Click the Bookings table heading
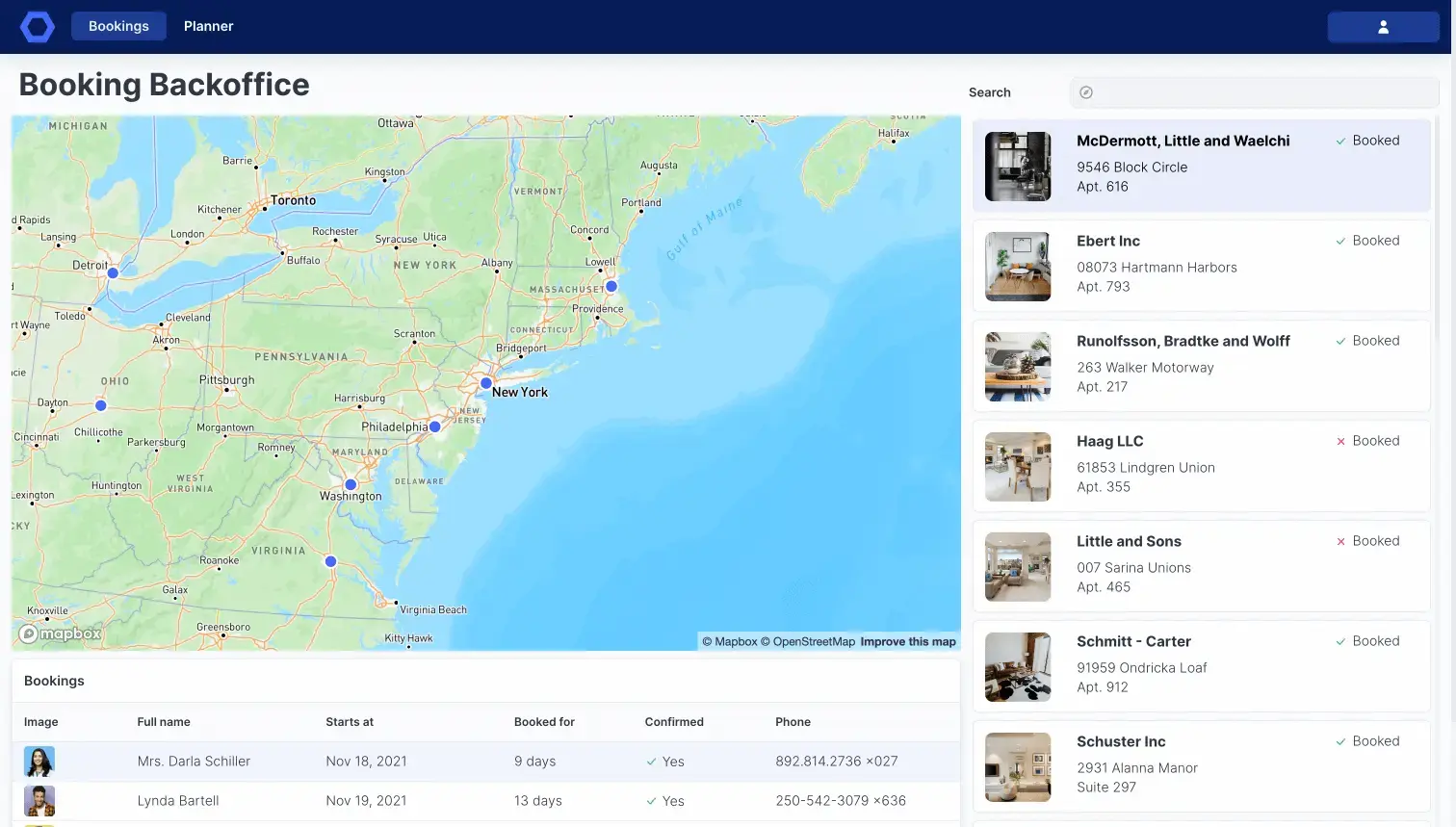The image size is (1456, 827). [54, 681]
